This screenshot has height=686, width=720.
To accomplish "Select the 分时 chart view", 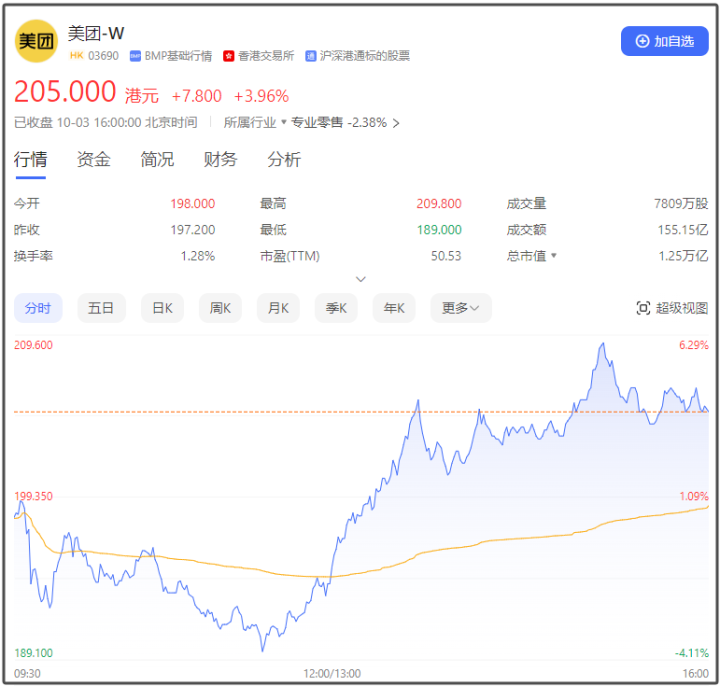I will [38, 308].
